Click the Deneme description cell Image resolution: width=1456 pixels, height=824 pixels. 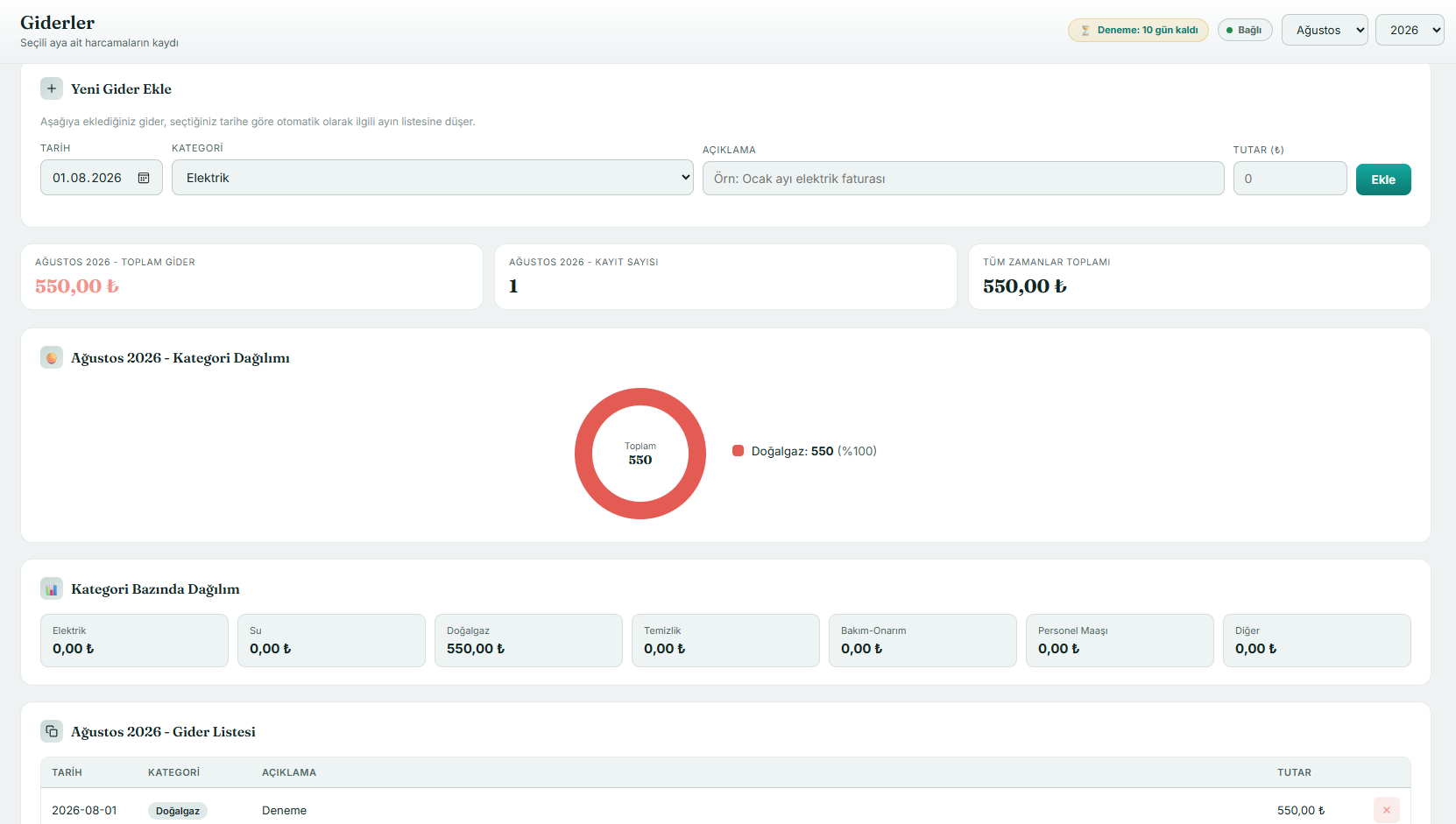[284, 810]
